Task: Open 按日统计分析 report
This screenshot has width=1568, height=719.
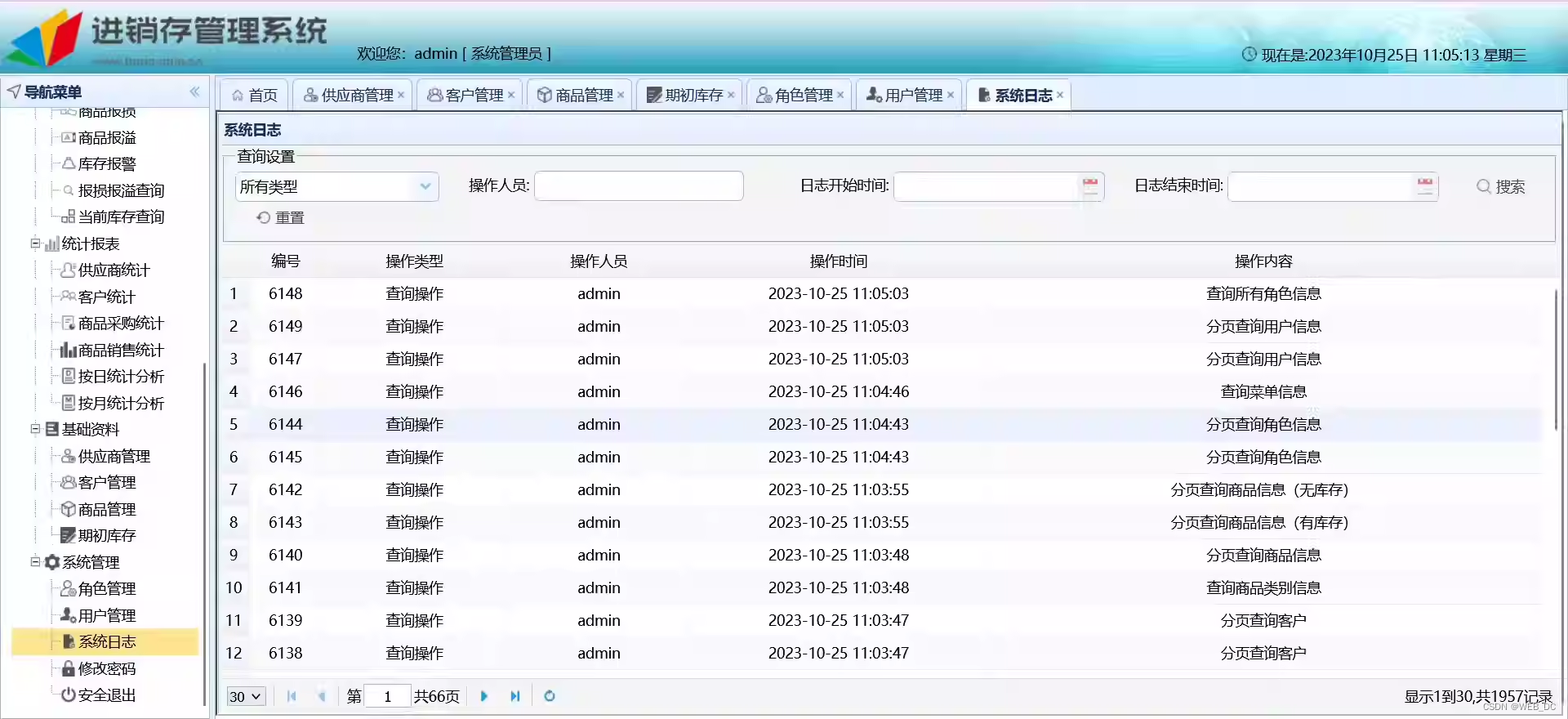Action: (x=121, y=376)
